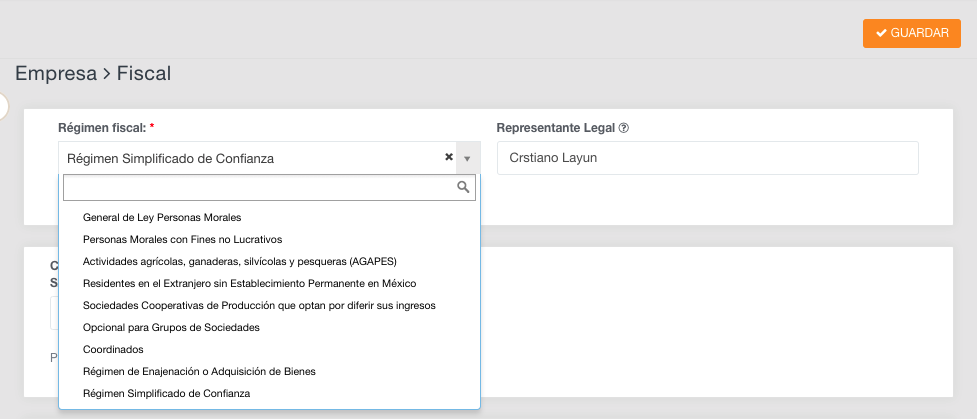Image resolution: width=977 pixels, height=419 pixels.
Task: Collapse the Régimen fiscal dropdown arrow
Action: [x=467, y=158]
